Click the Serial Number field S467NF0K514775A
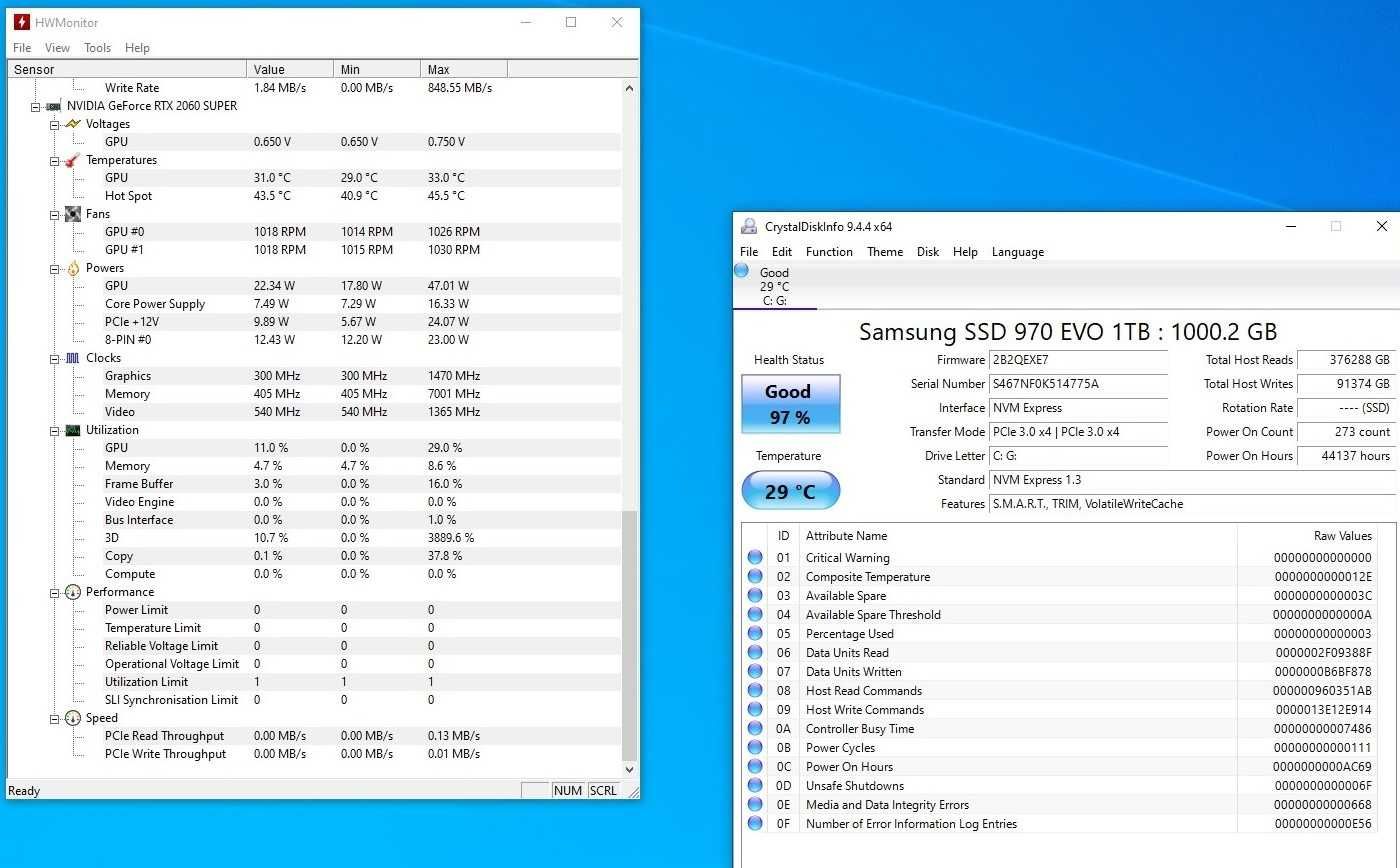Viewport: 1400px width, 868px height. coord(1078,384)
